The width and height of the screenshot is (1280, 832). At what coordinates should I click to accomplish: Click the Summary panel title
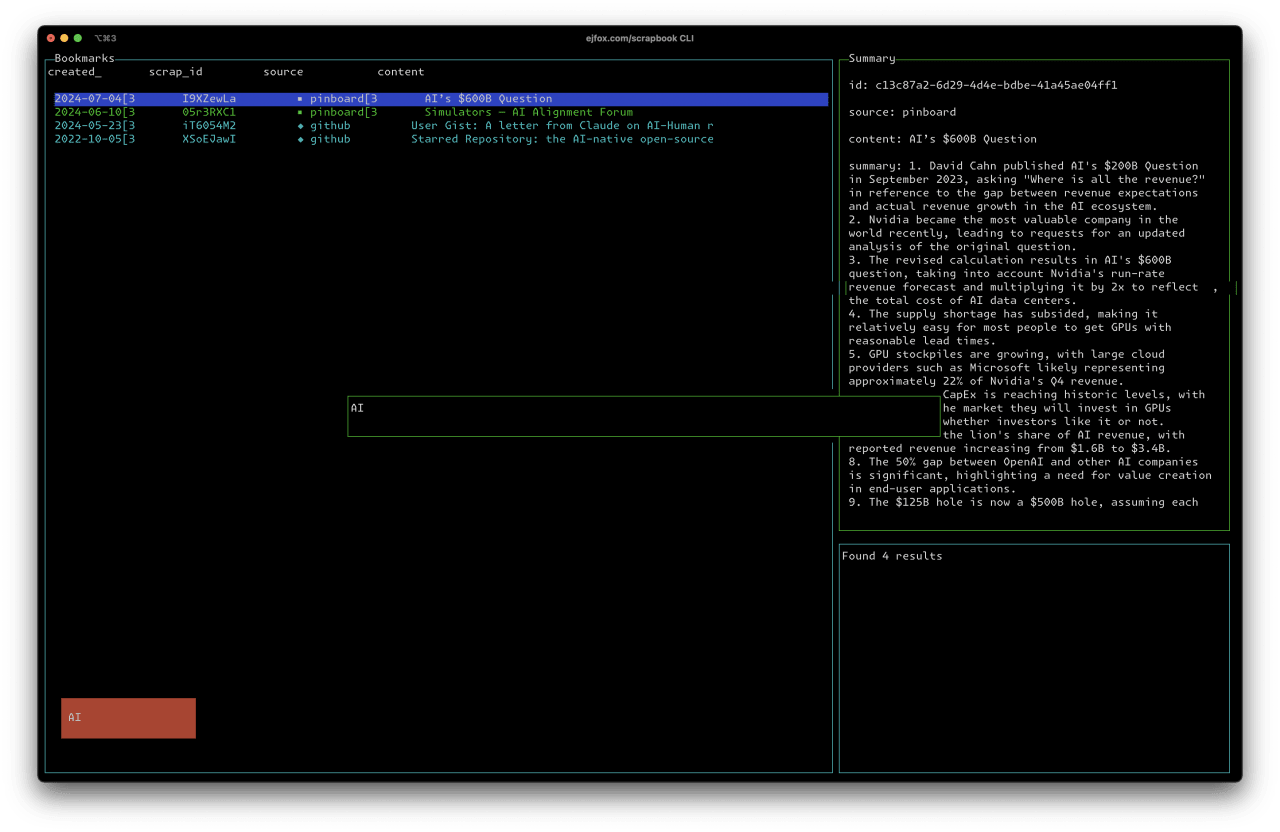click(872, 59)
